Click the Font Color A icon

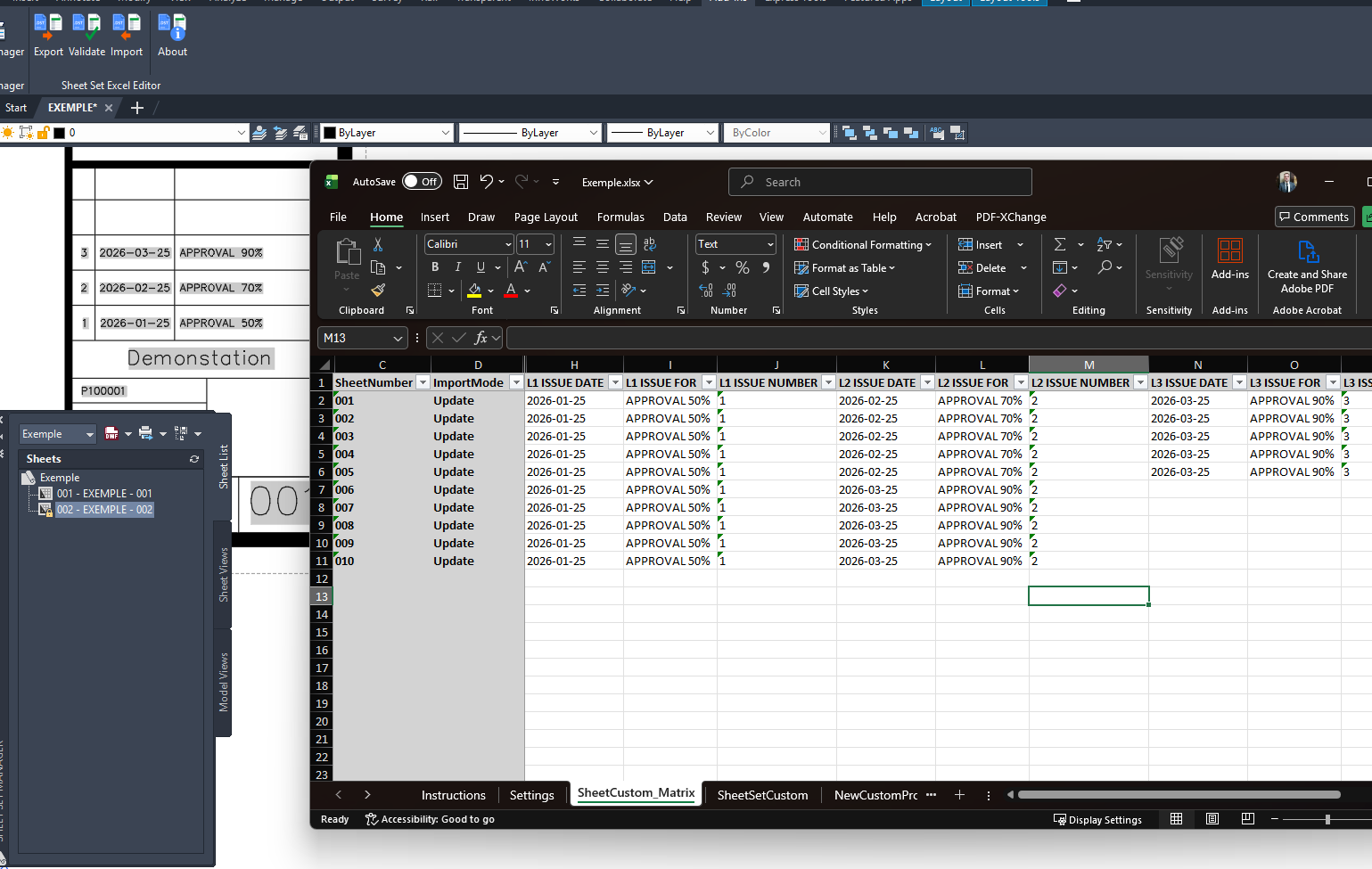click(511, 291)
